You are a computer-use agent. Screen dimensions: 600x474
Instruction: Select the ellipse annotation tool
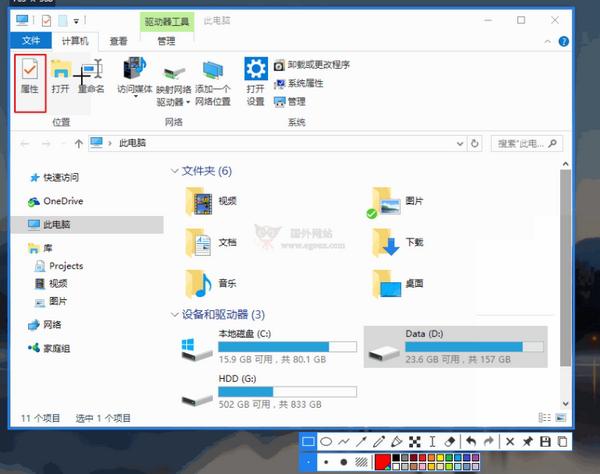coord(326,442)
